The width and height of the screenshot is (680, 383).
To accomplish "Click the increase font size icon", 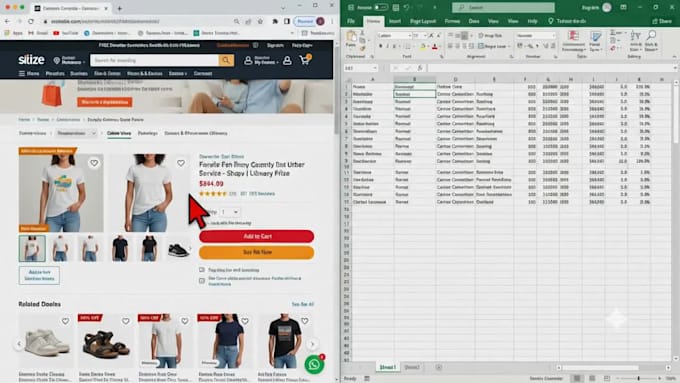I will [x=431, y=36].
